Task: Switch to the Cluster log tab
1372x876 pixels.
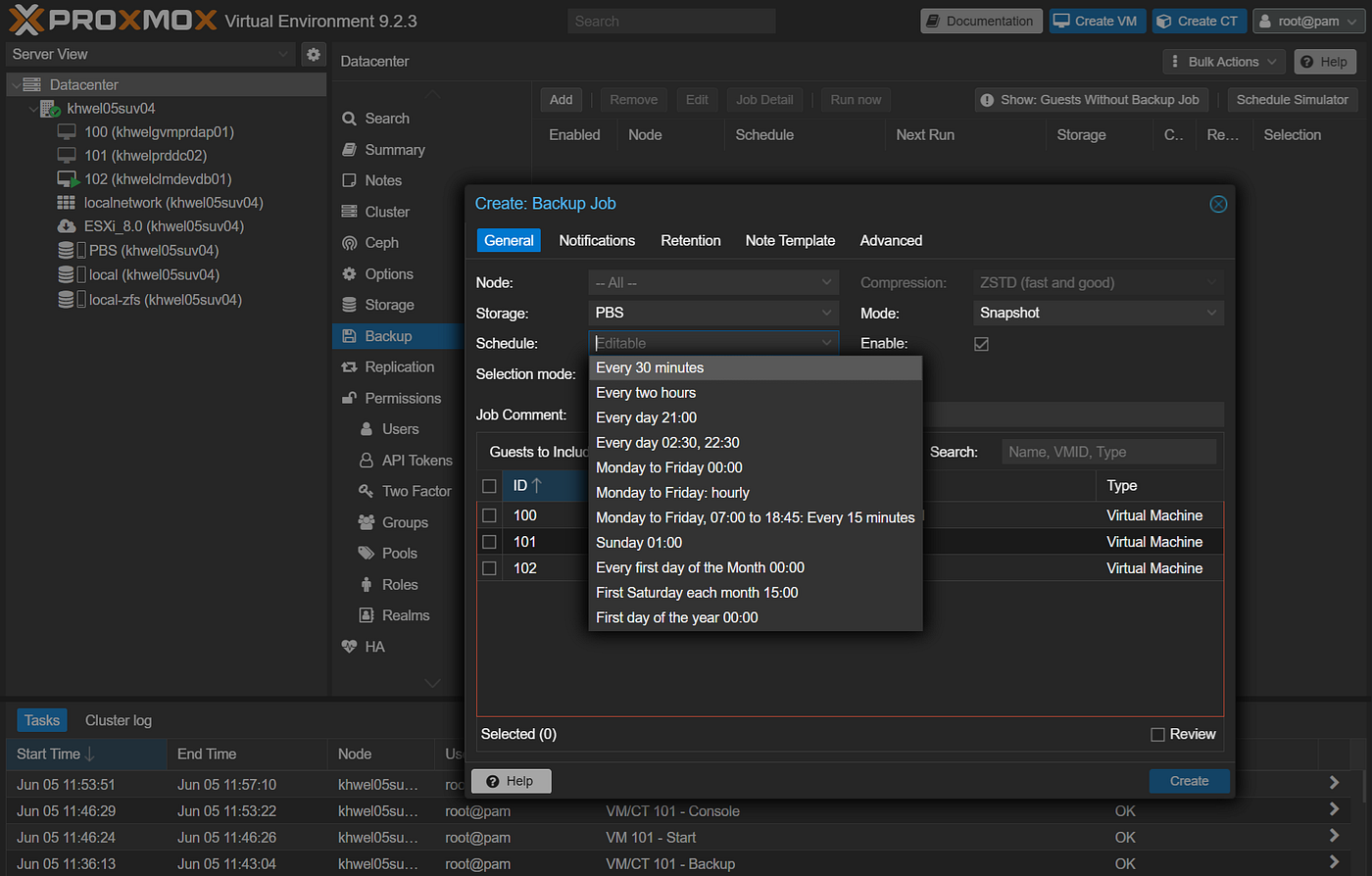Action: [x=119, y=721]
